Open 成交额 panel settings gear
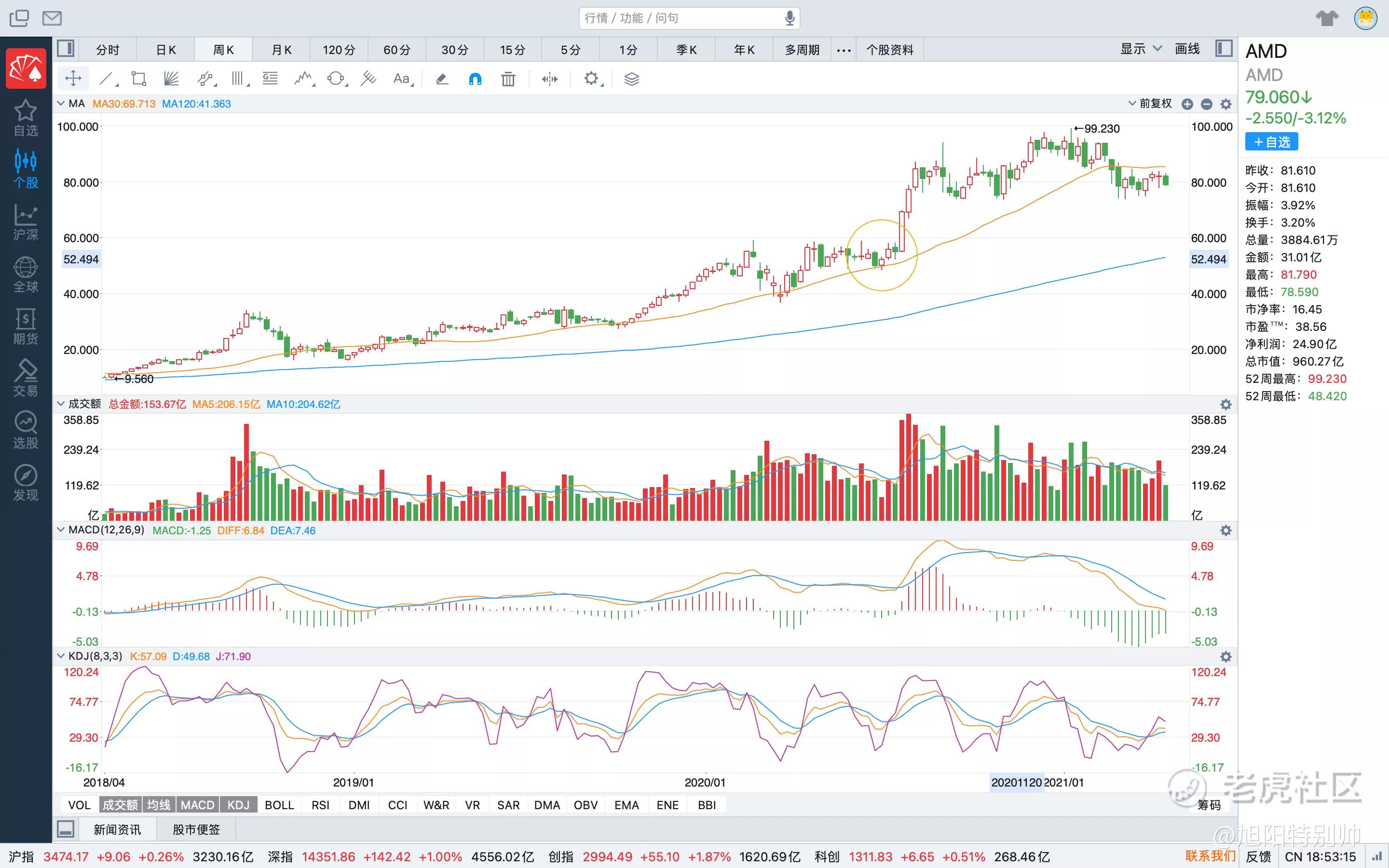 1226,404
